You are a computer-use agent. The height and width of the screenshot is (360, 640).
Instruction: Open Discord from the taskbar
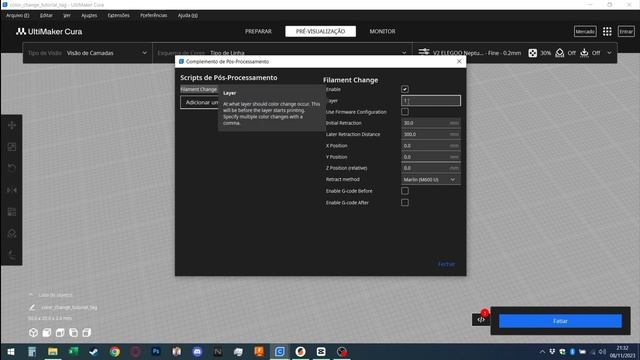197,351
